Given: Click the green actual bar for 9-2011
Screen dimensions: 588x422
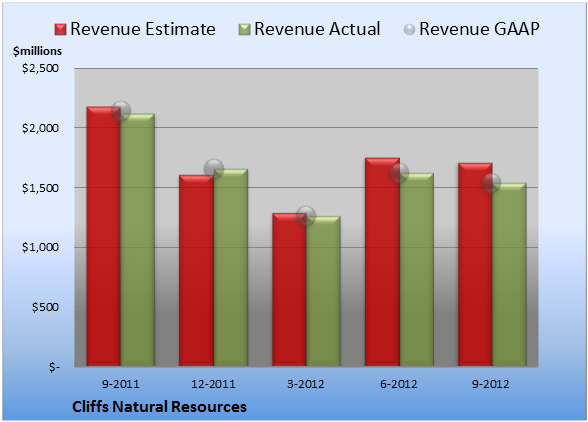Looking at the screenshot, I should tap(138, 240).
